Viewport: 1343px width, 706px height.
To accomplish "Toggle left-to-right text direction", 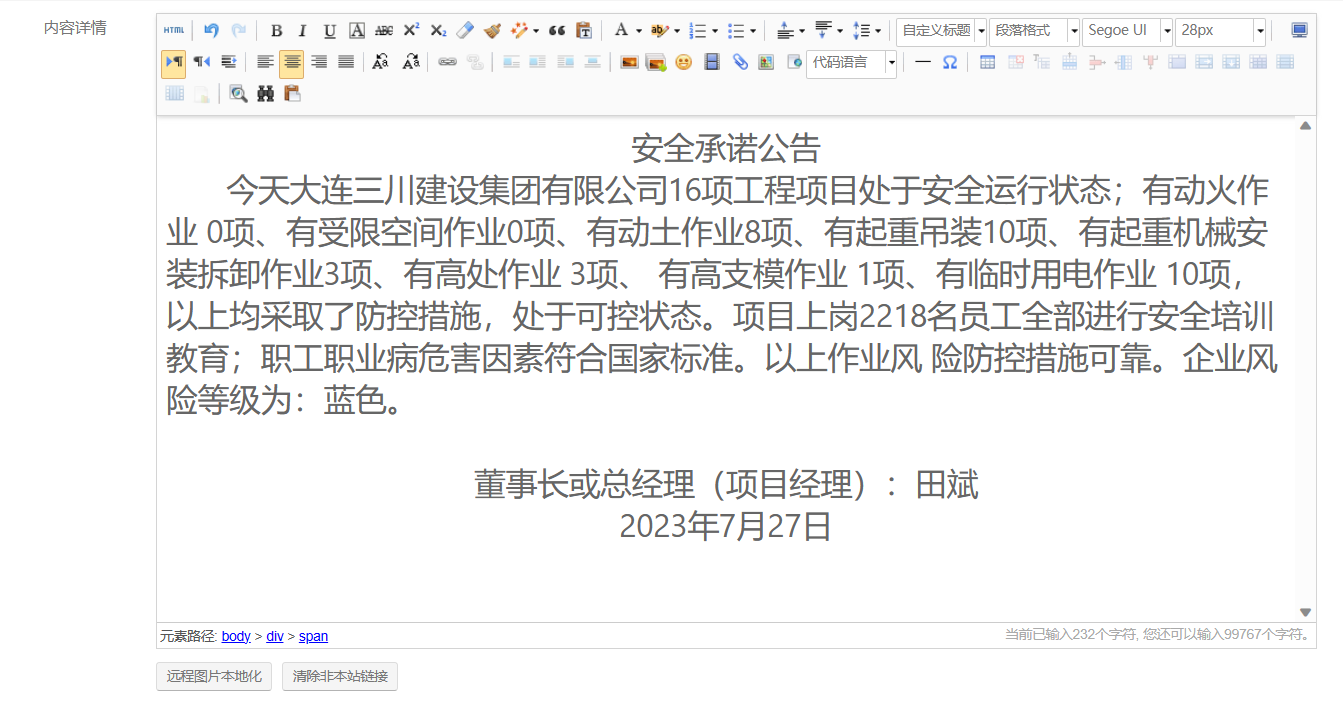I will point(173,63).
